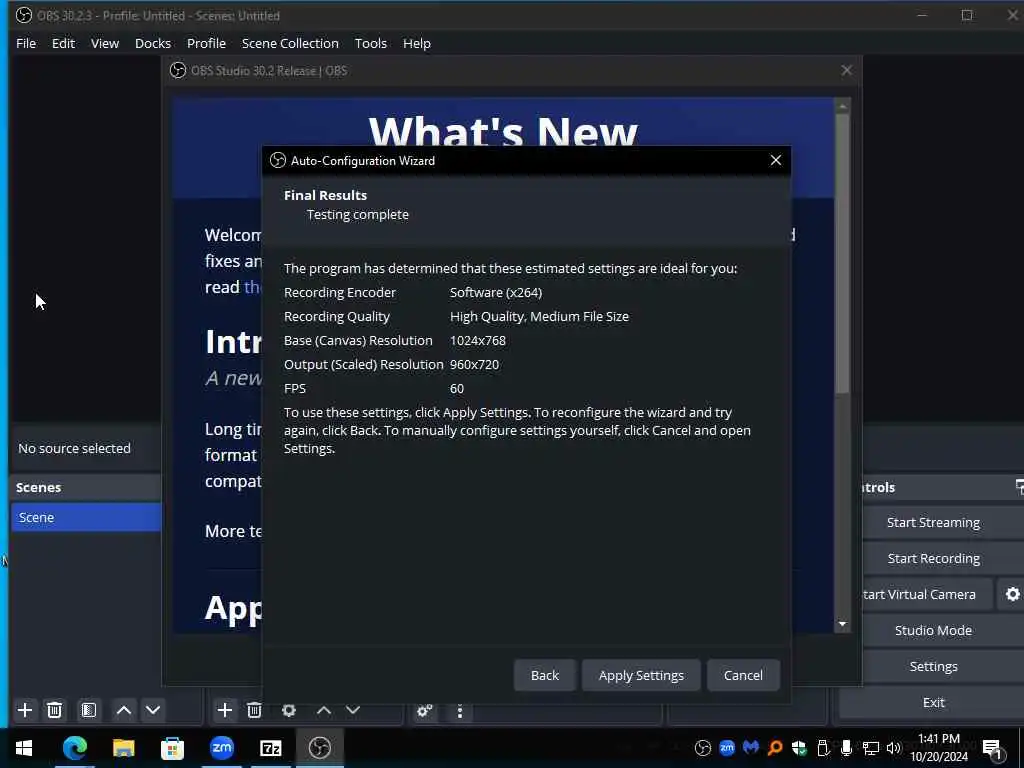Open the Help menu

tap(417, 43)
